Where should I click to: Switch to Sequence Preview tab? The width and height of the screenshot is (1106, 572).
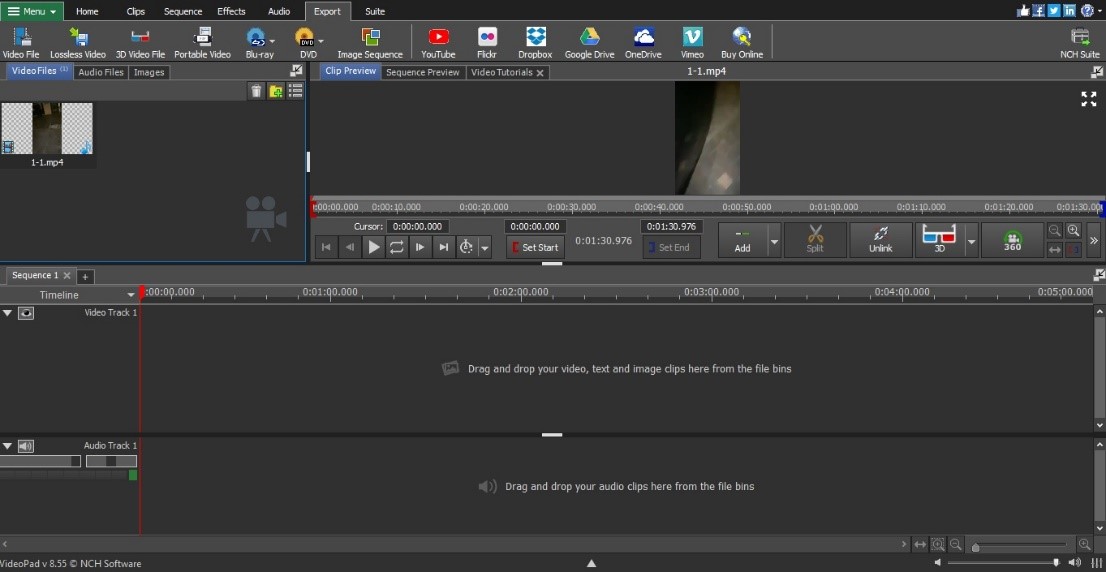pos(423,72)
